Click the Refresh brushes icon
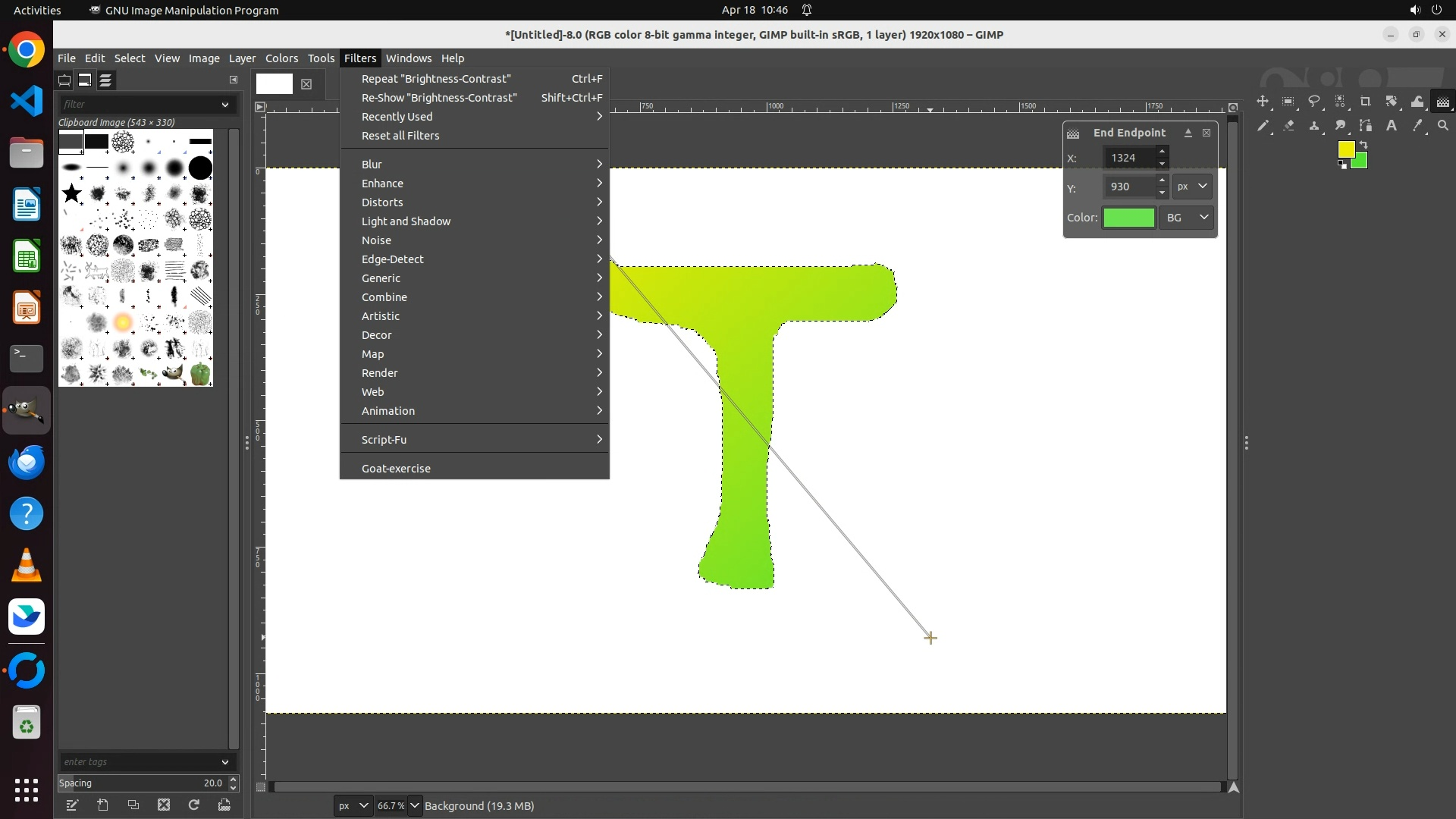Screen dimensions: 1456x819 194,805
